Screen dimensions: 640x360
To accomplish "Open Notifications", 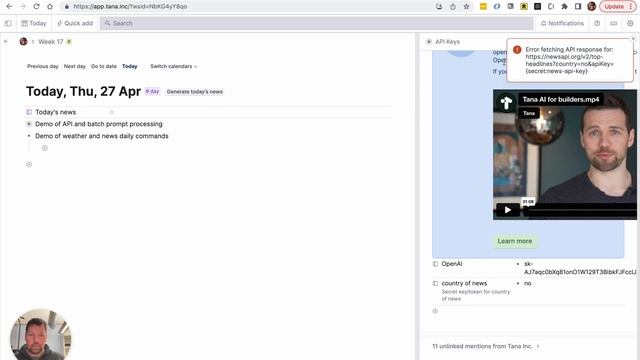I will tap(562, 23).
